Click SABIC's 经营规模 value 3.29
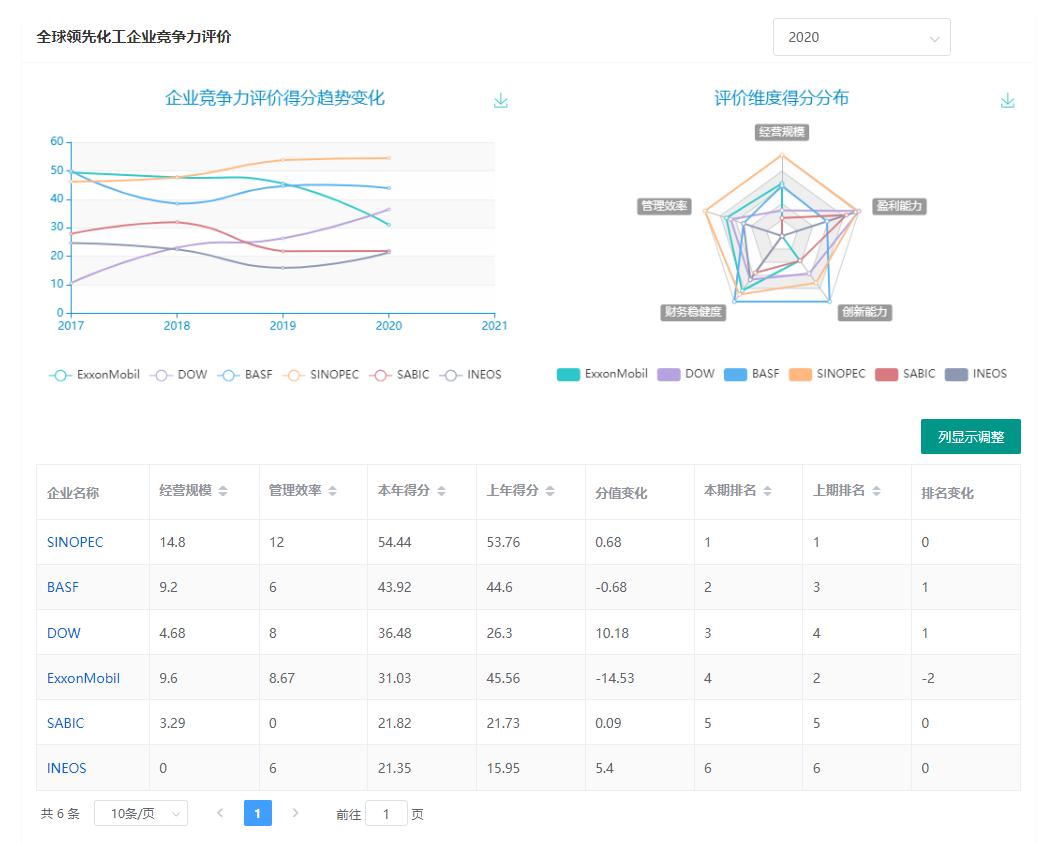1037x844 pixels. [x=172, y=723]
